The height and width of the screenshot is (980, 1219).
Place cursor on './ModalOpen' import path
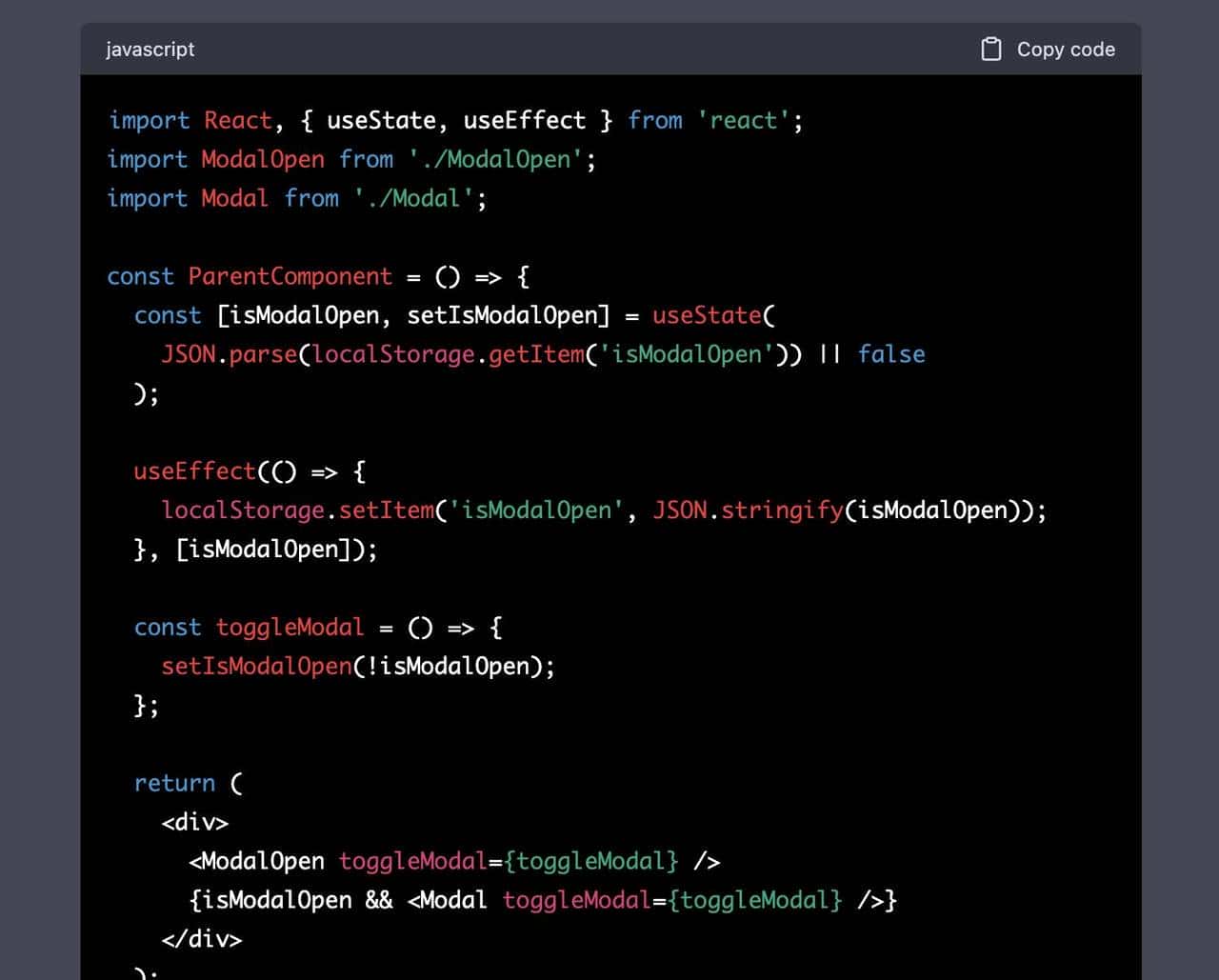tap(495, 160)
